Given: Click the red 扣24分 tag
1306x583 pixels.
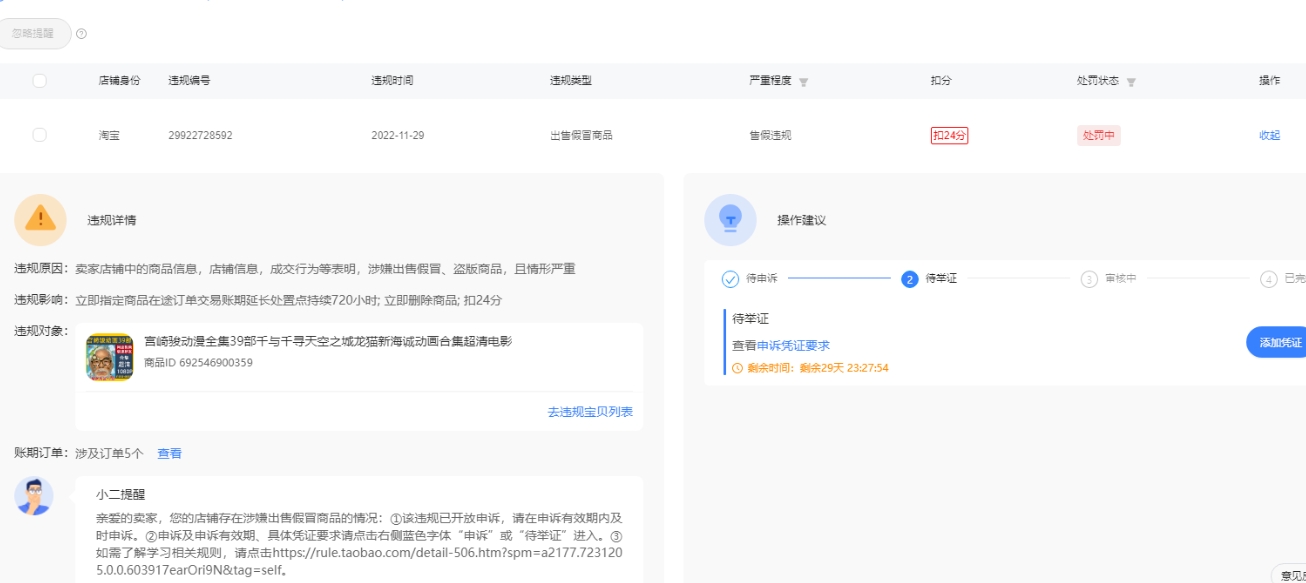Looking at the screenshot, I should click(949, 135).
